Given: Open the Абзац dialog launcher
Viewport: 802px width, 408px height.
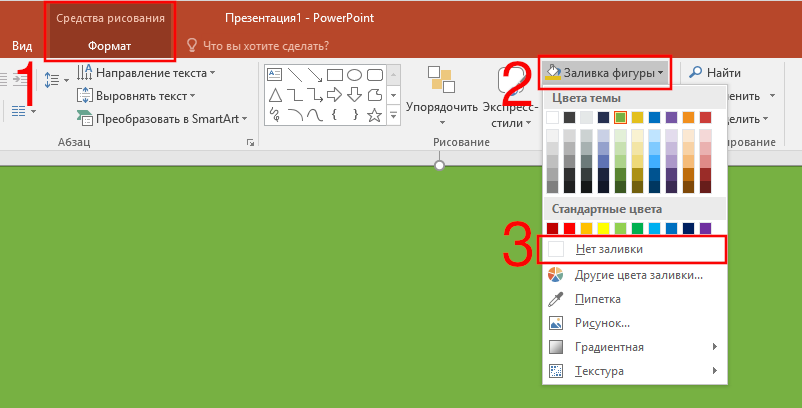Looking at the screenshot, I should [250, 143].
